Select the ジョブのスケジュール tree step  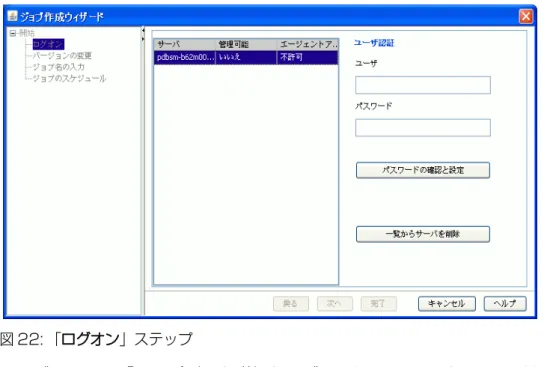pos(69,78)
